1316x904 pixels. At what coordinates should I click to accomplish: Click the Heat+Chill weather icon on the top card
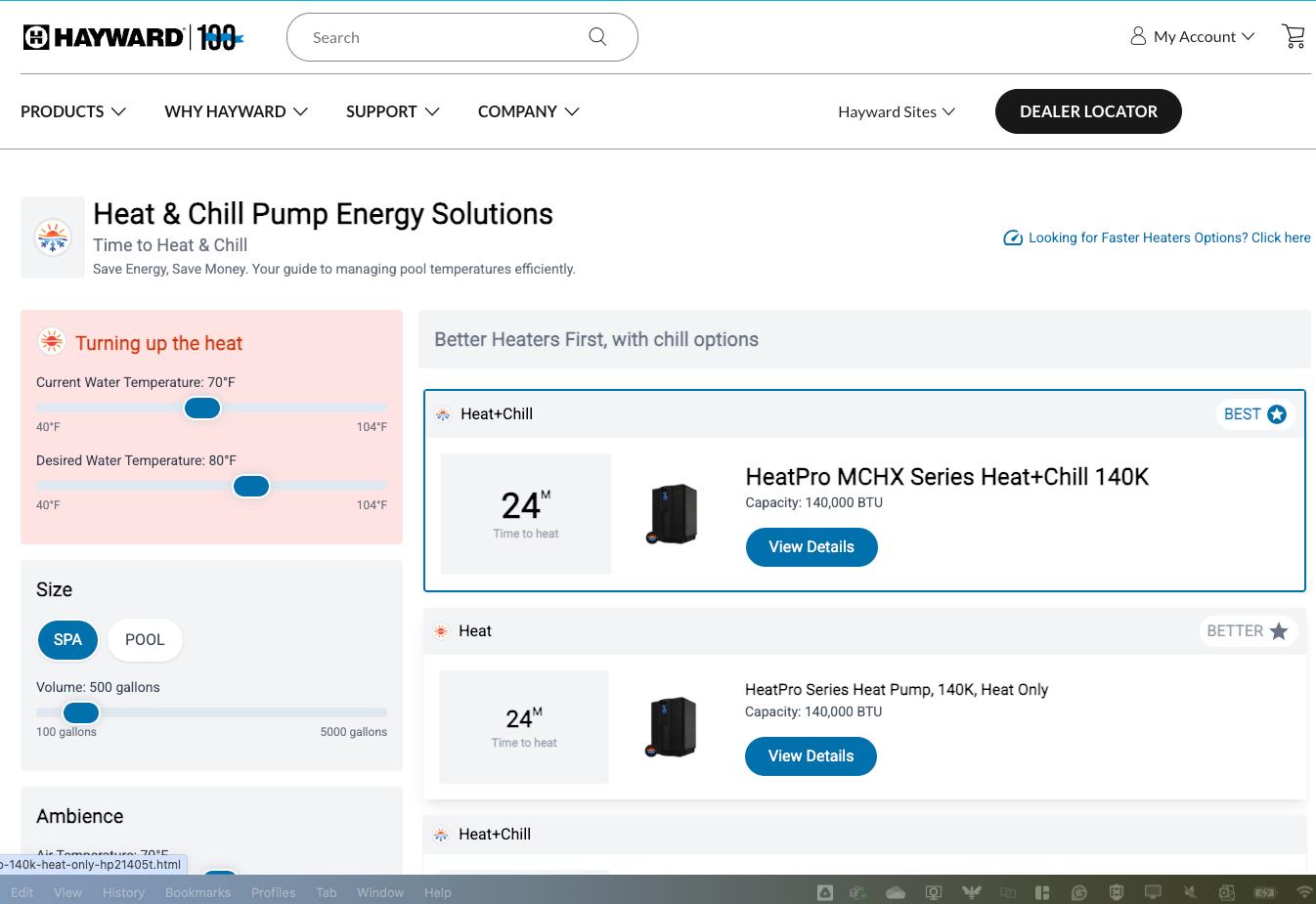click(442, 413)
